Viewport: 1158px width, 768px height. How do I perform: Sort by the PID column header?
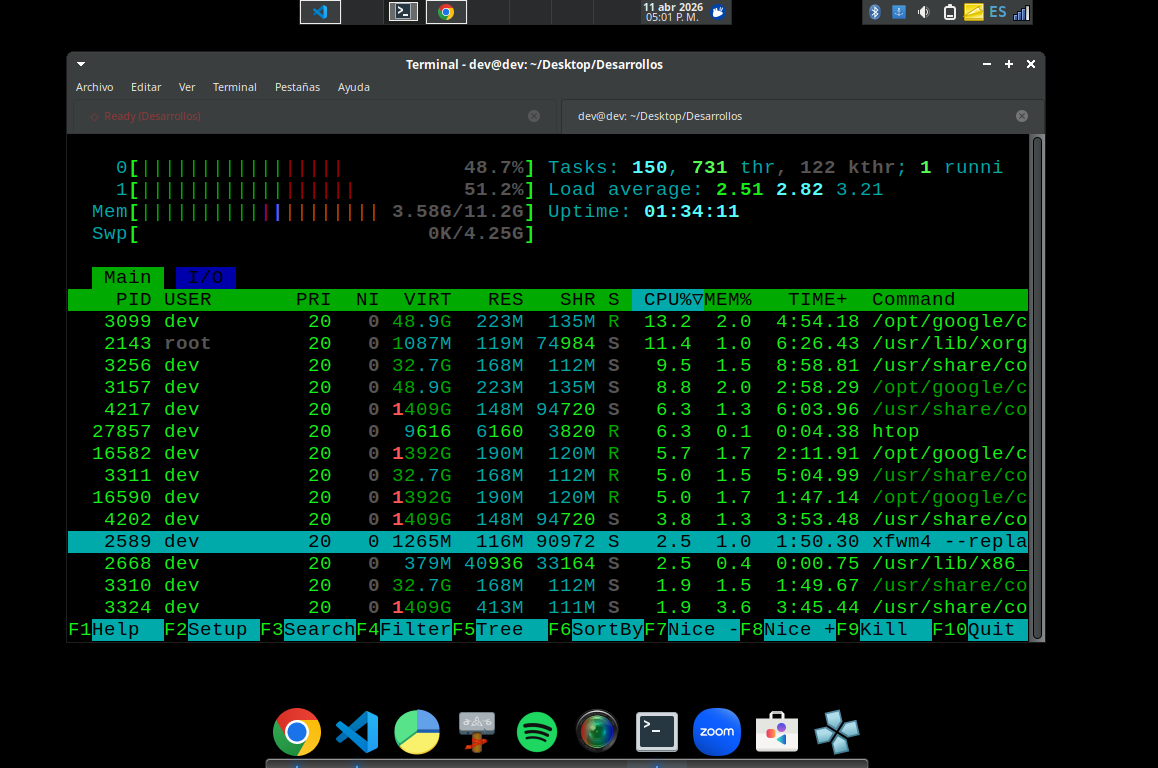coord(134,300)
